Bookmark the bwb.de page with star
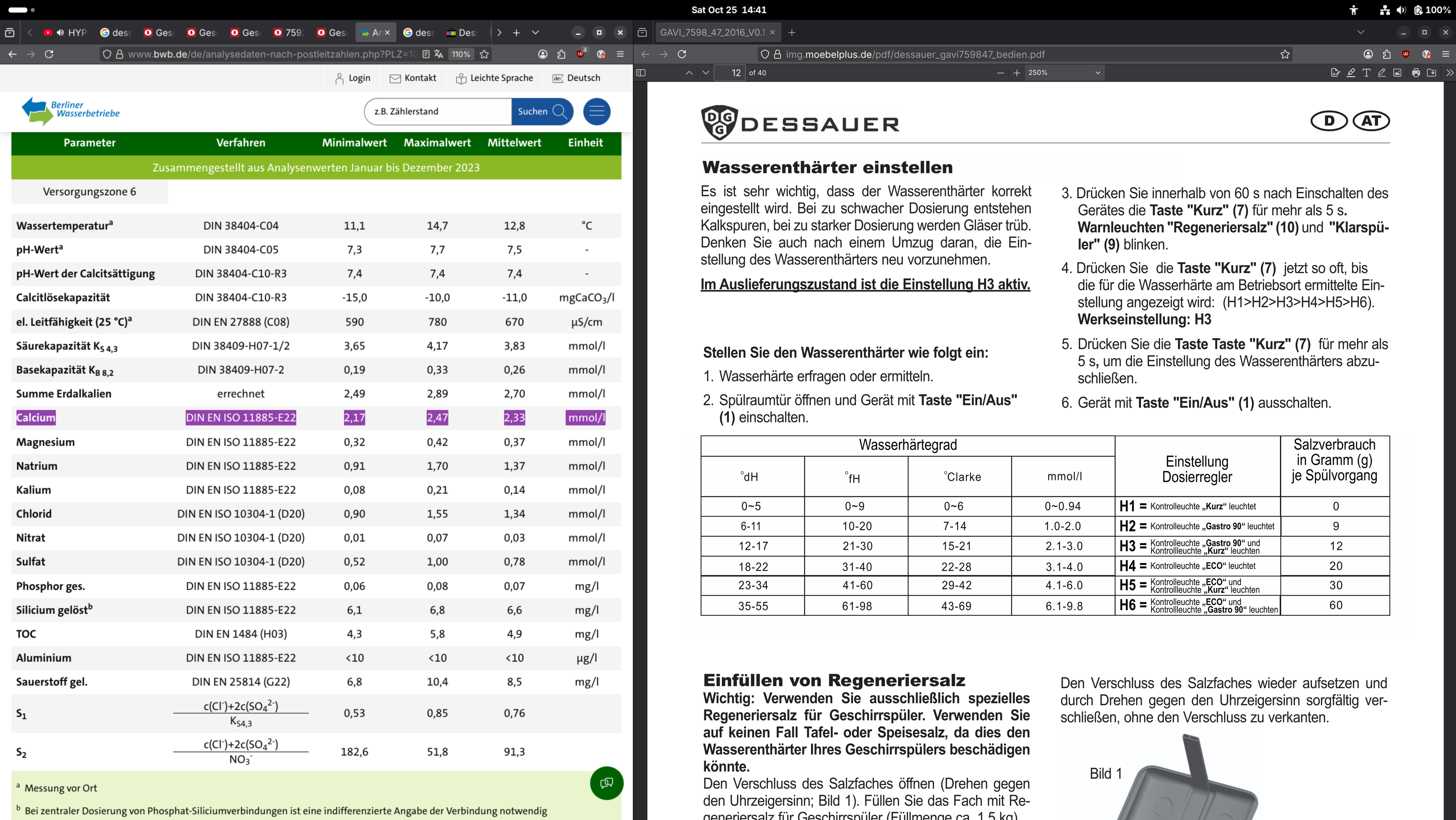 [x=485, y=54]
